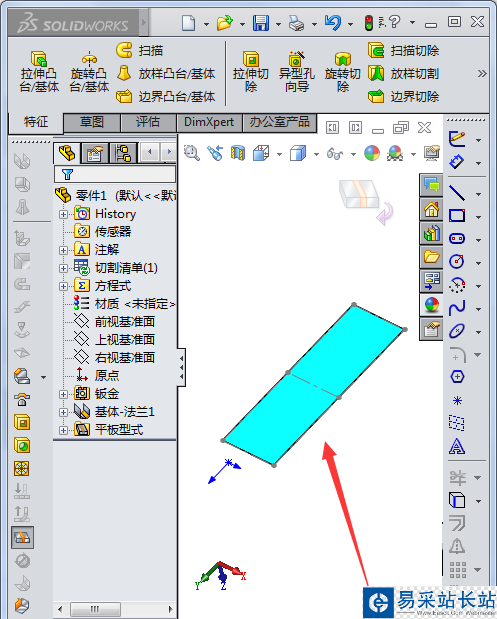
Task: Click the Help question mark icon
Action: [x=393, y=22]
